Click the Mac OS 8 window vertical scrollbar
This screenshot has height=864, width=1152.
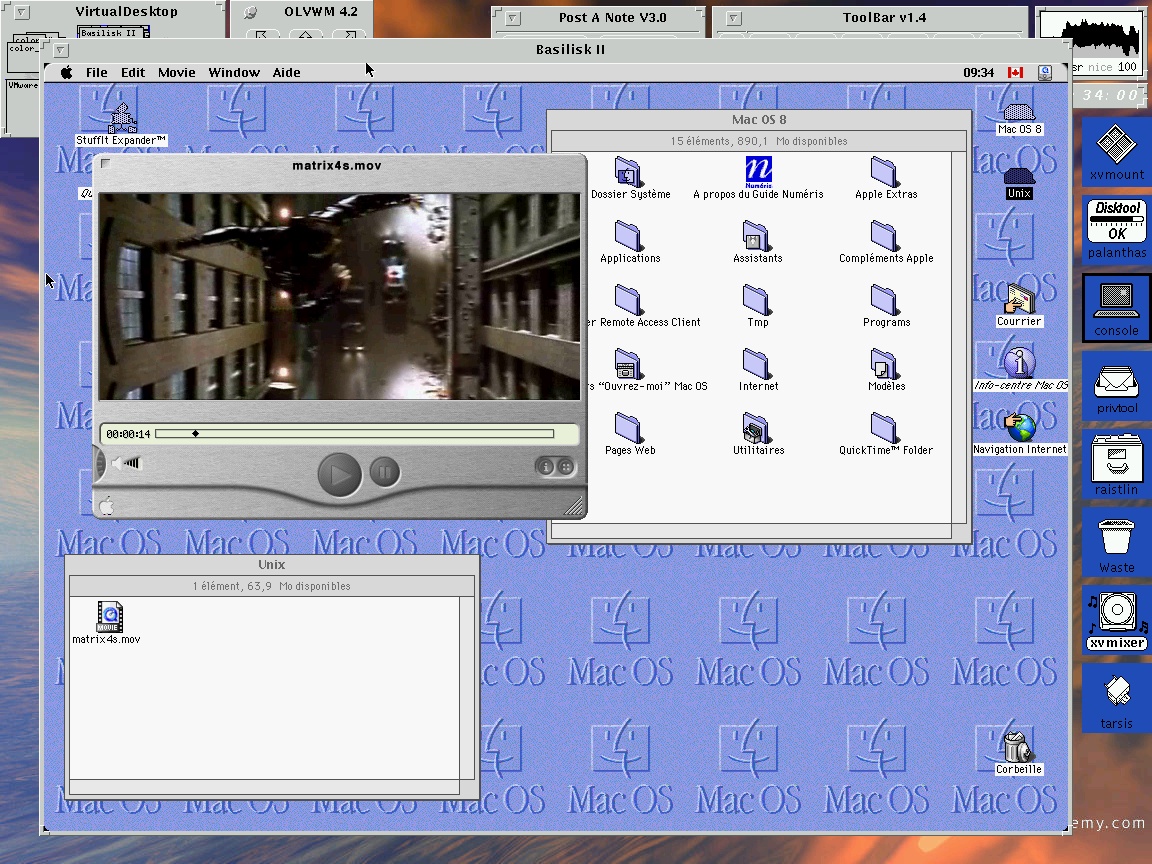click(x=959, y=337)
